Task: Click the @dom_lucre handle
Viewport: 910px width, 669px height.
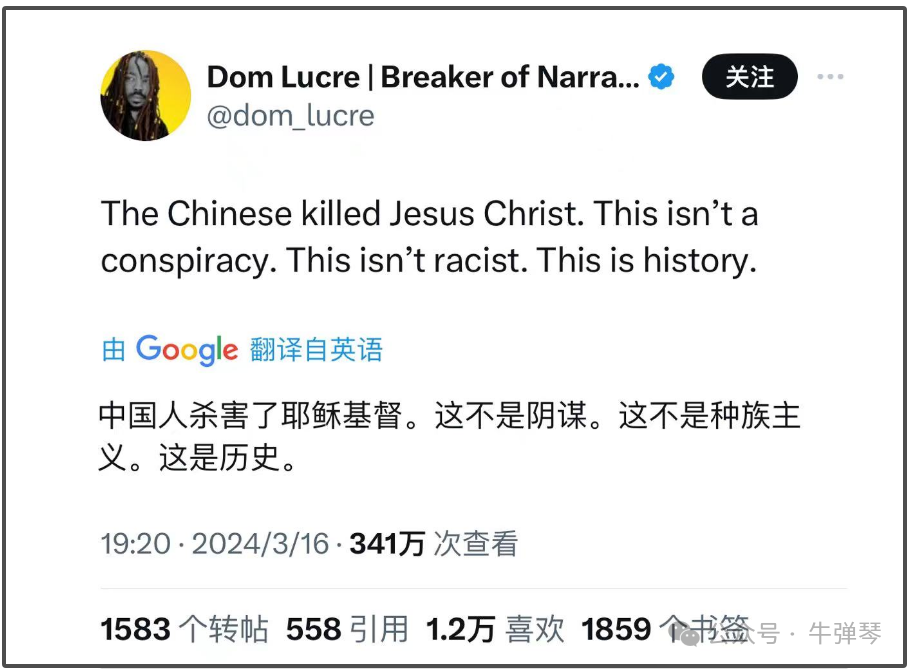Action: tap(290, 116)
